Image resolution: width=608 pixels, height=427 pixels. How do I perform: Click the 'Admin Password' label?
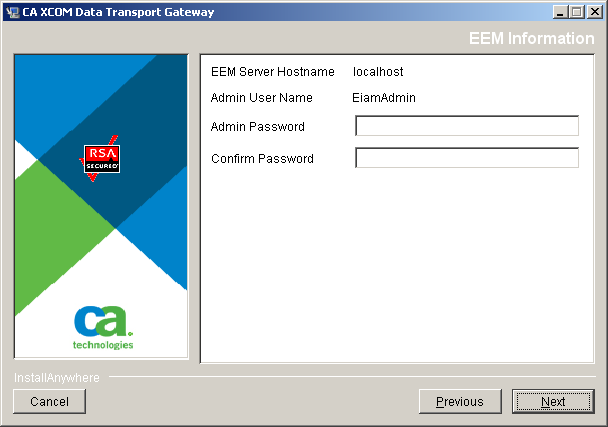258,127
